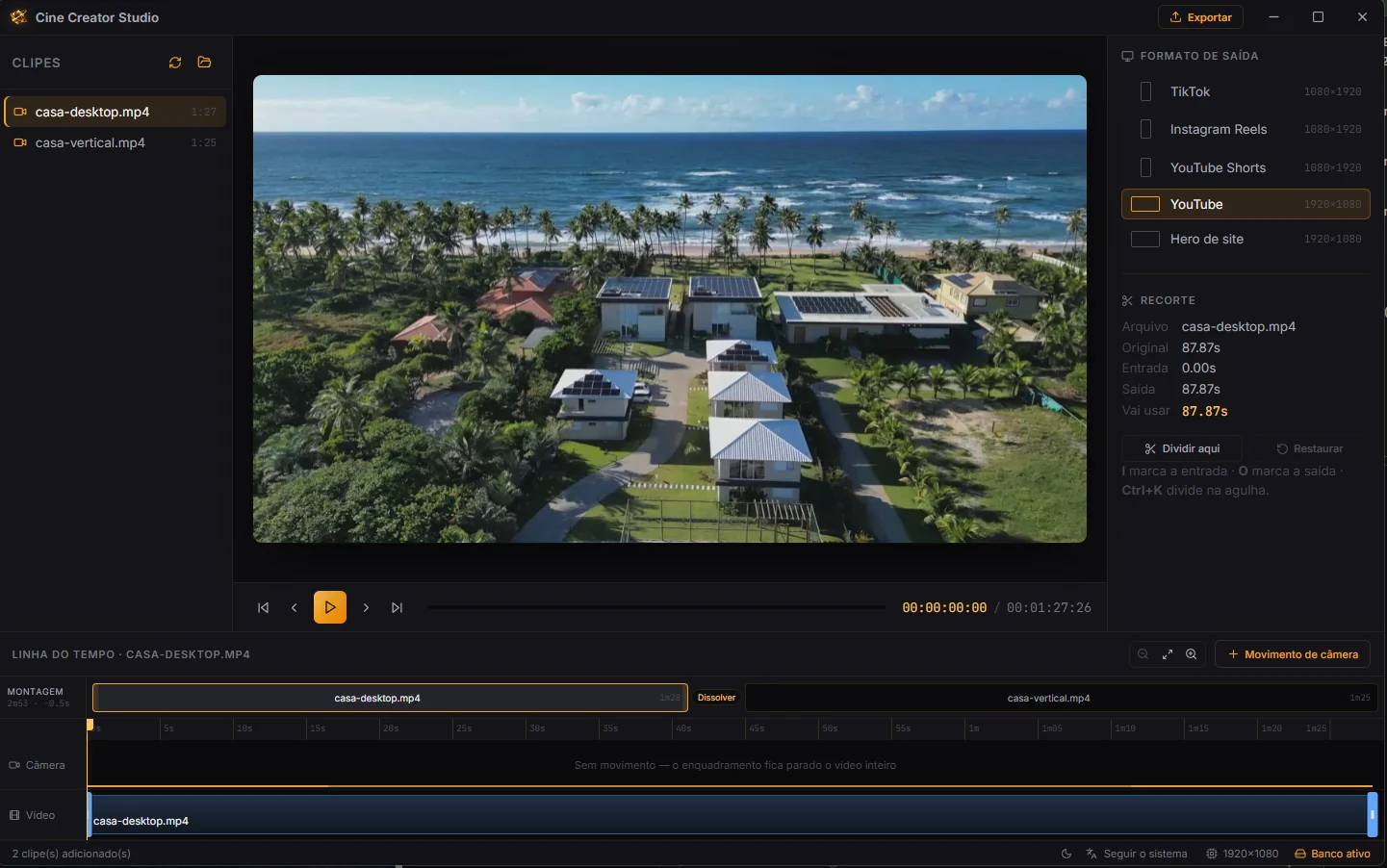Click the Restaurar button
This screenshot has width=1387, height=868.
coord(1309,448)
